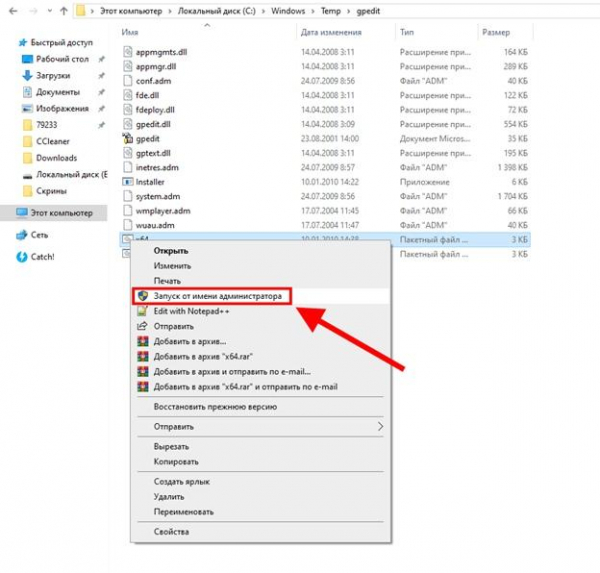Choose Изменить in the context menu
This screenshot has height=573, width=600.
[172, 266]
